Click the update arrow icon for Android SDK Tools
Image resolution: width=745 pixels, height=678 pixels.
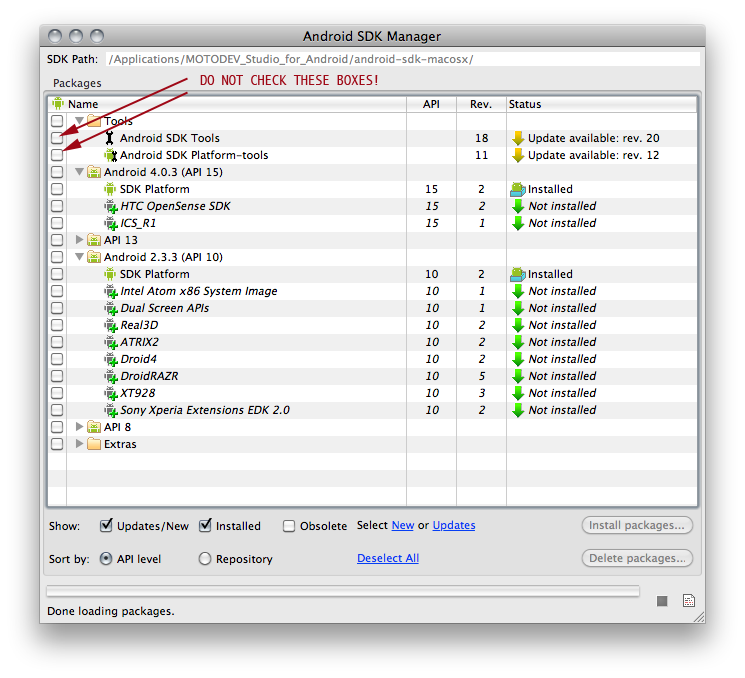[518, 138]
